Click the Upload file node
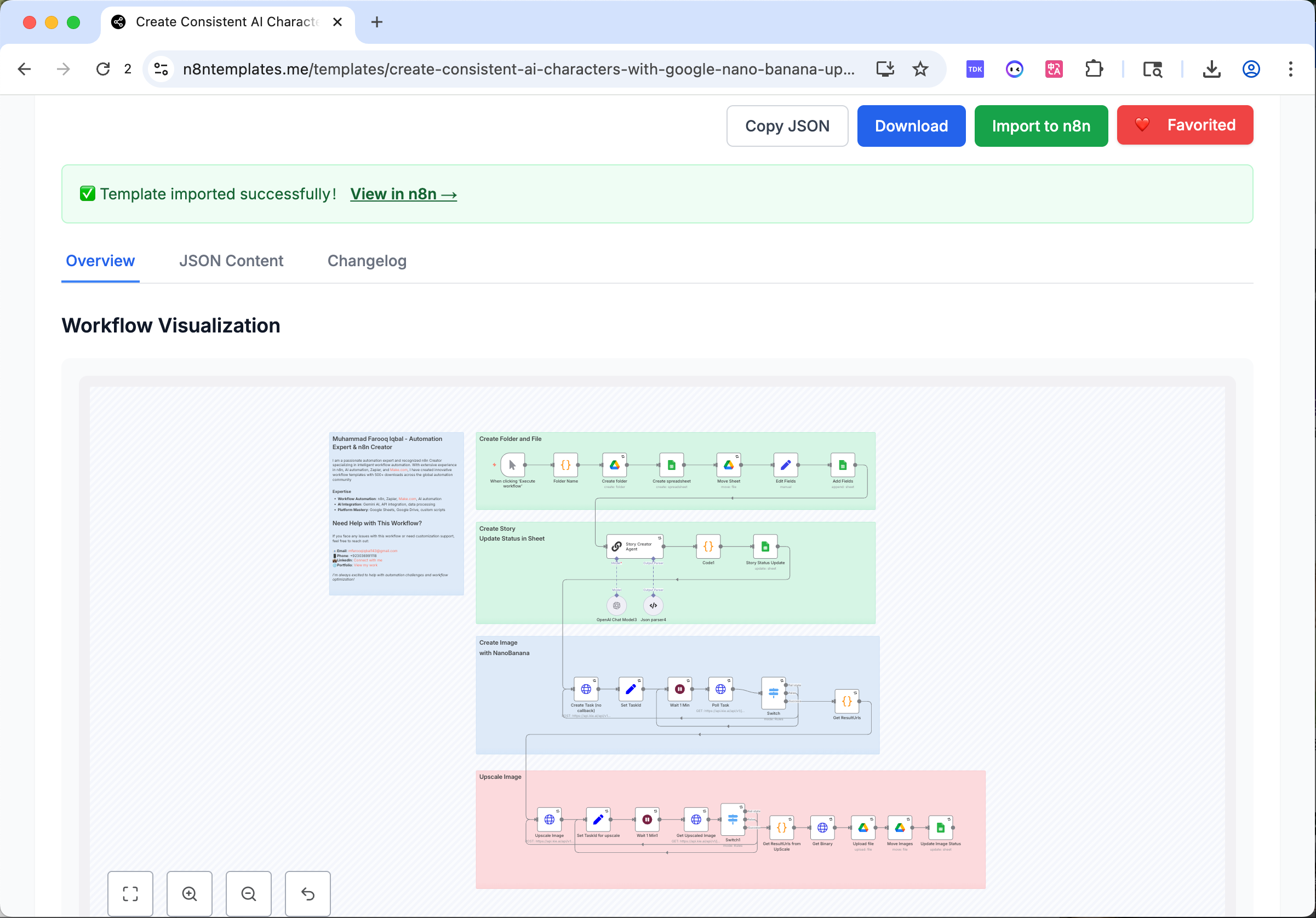Viewport: 1316px width, 918px height. 862,827
